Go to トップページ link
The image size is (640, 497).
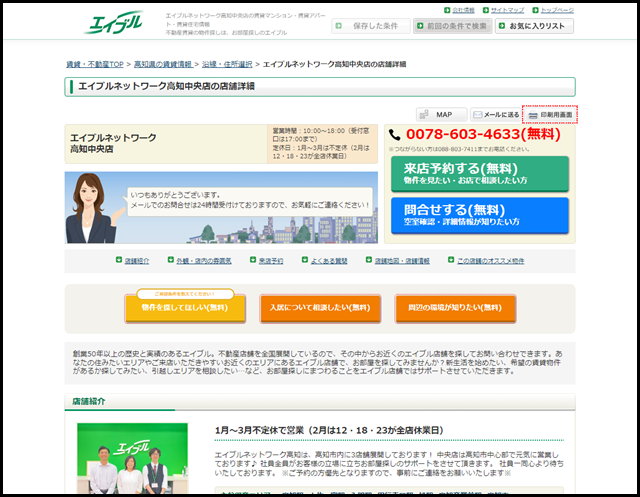(557, 10)
